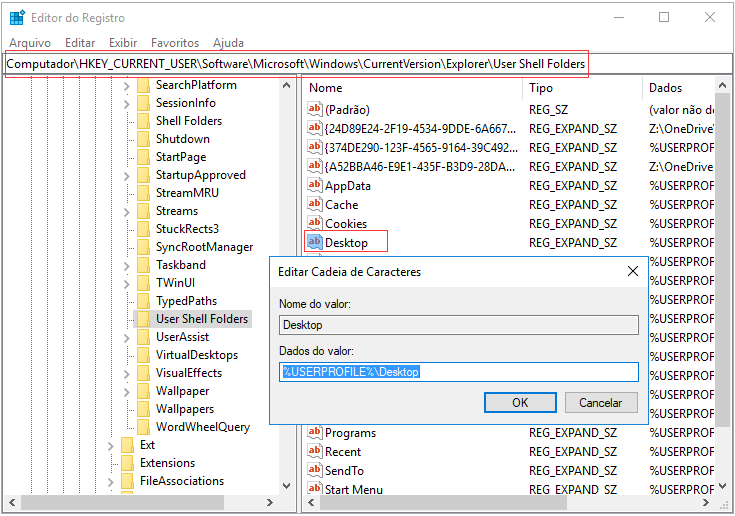Expand the Ext key in tree

(x=111, y=445)
